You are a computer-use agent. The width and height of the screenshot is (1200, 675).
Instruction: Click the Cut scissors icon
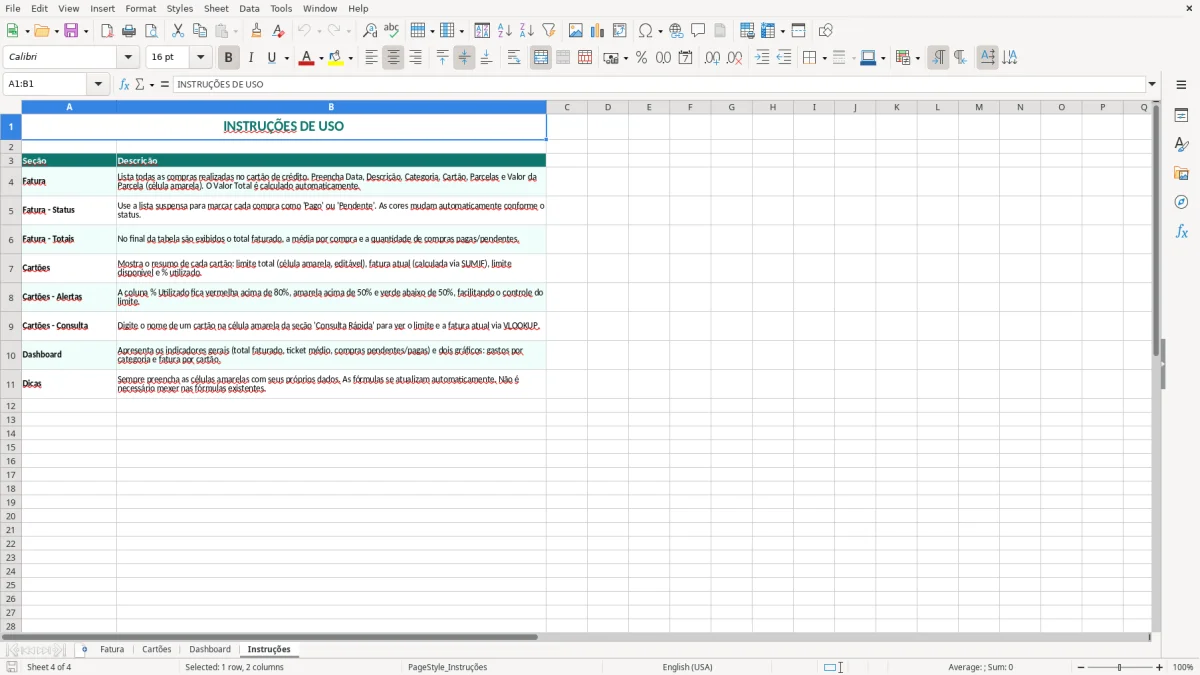(178, 31)
